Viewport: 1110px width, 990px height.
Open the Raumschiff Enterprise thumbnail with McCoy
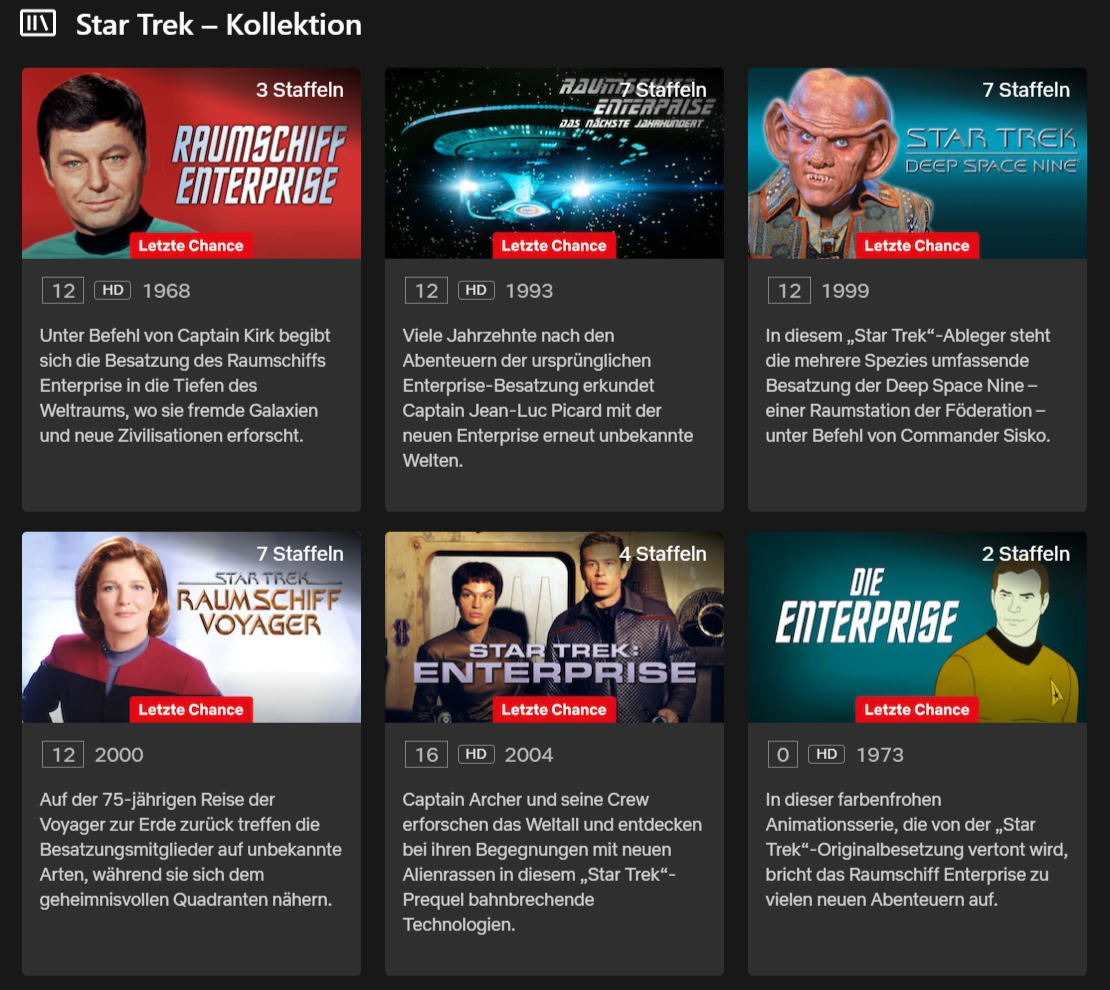pos(191,164)
